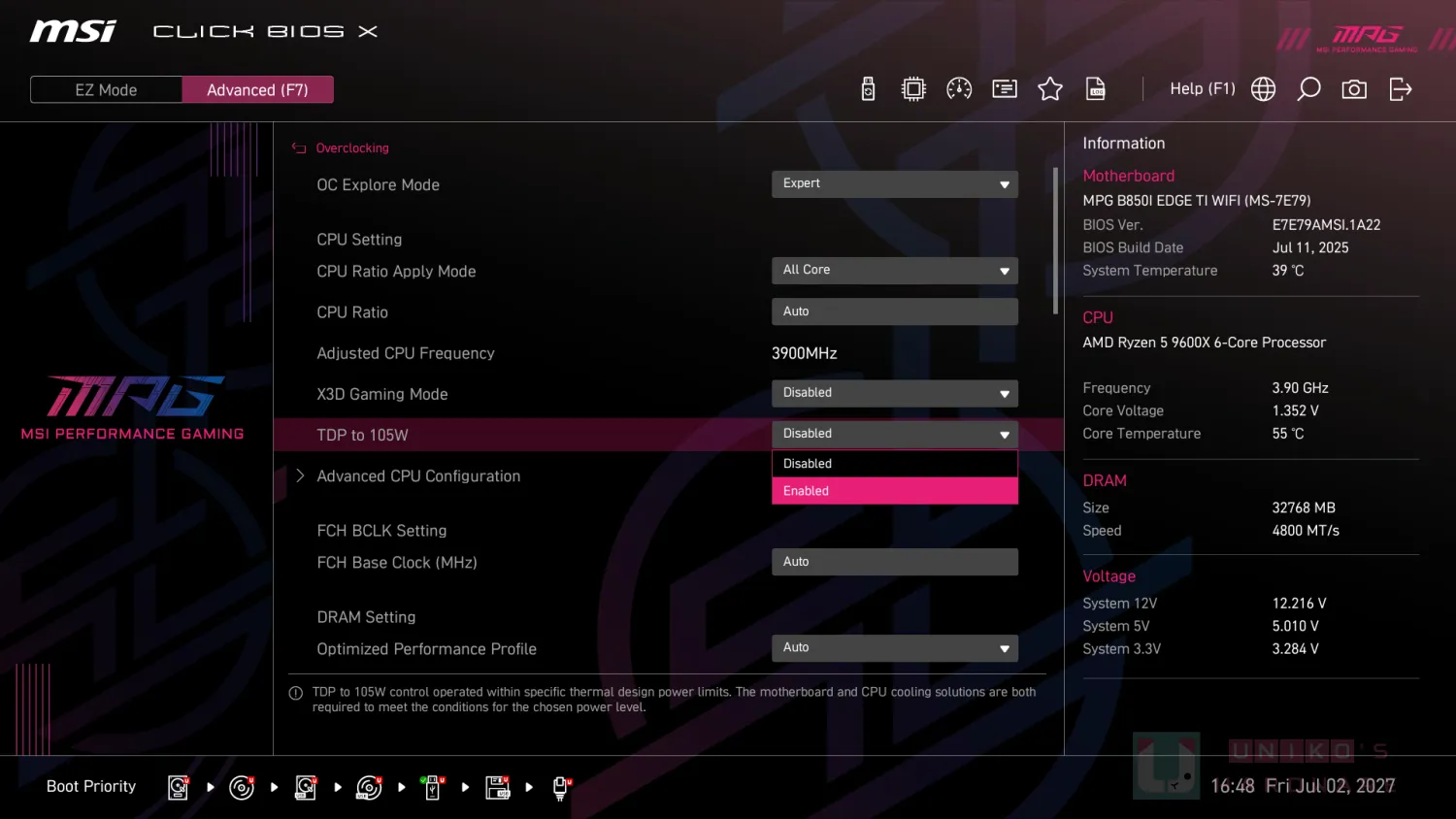
Task: Change language with the globe icon
Action: tap(1263, 89)
